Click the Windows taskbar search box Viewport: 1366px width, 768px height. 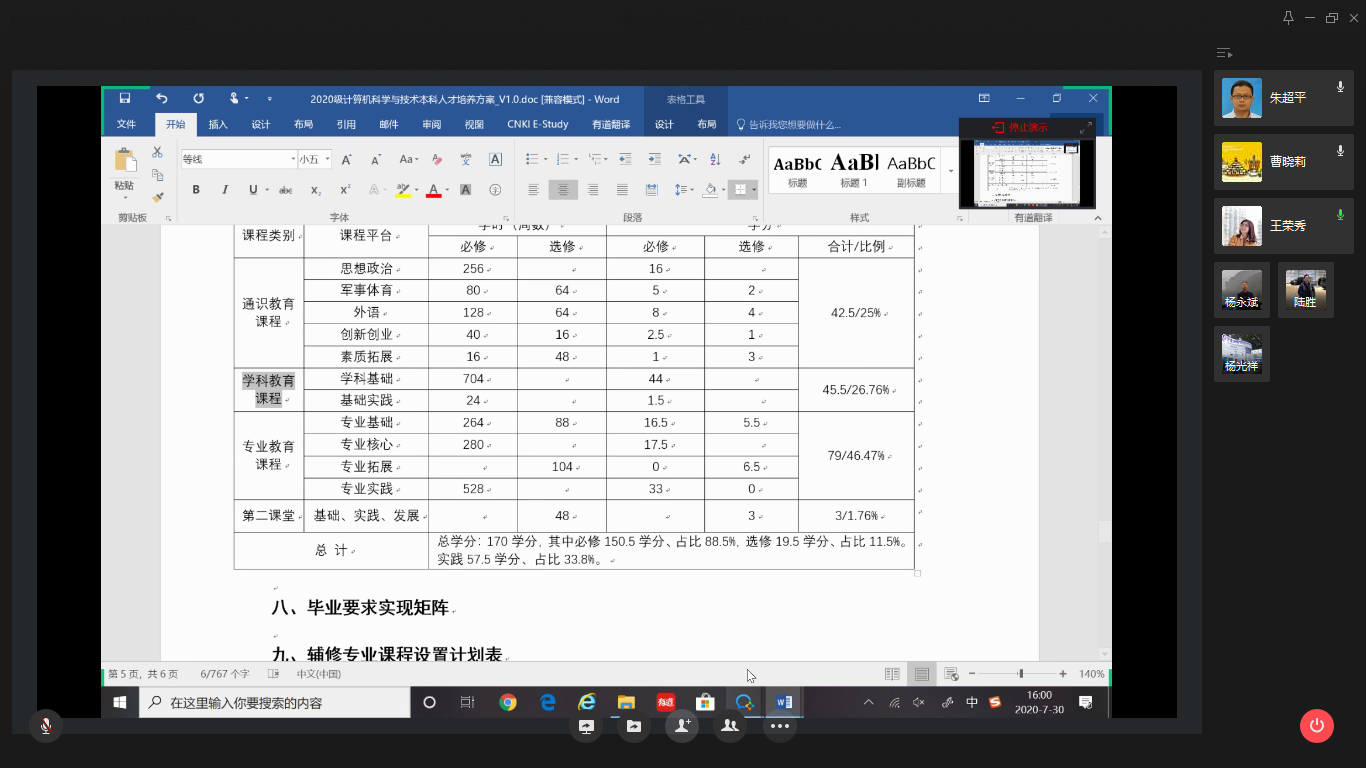(275, 703)
